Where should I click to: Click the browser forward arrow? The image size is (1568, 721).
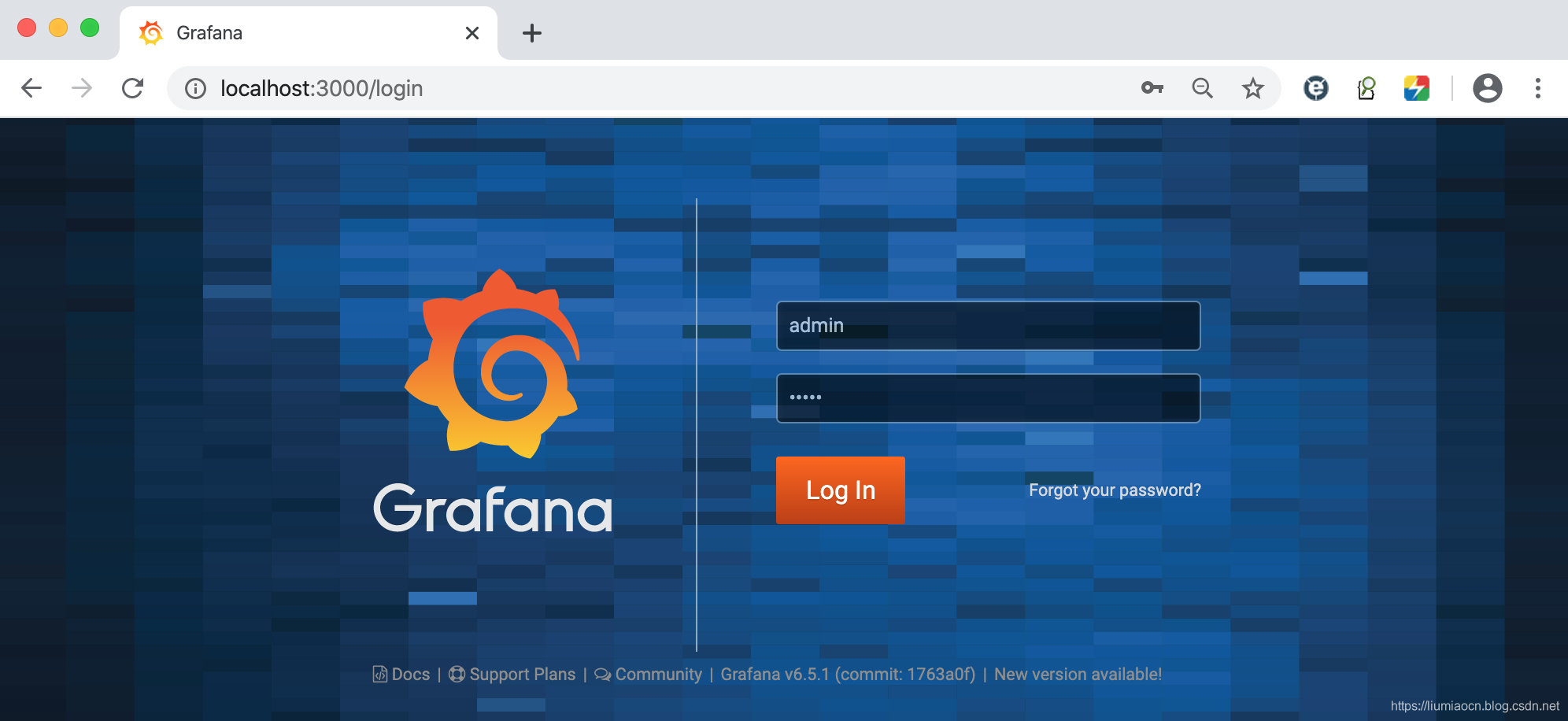[x=82, y=88]
